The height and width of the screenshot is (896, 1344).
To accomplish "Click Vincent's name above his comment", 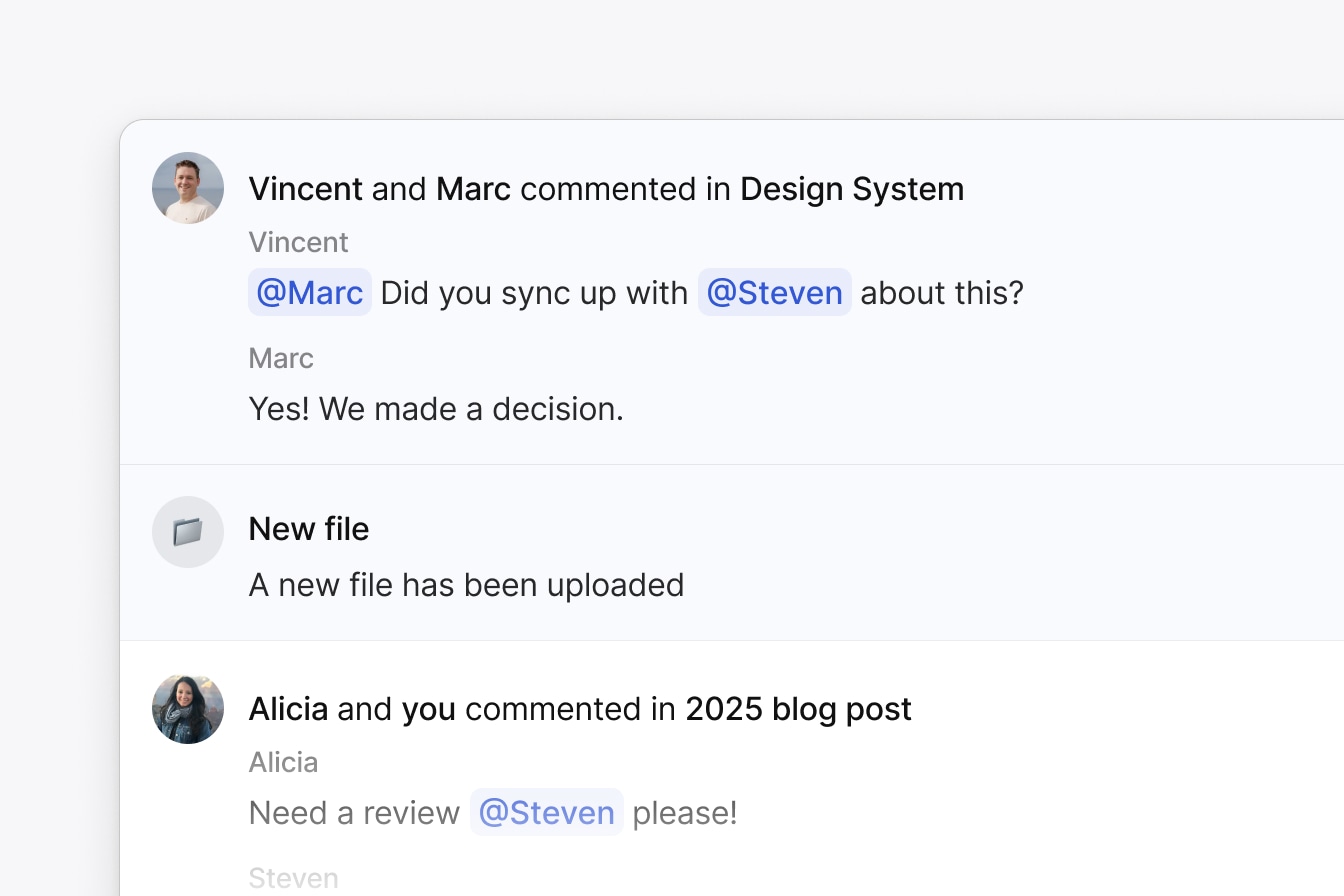I will point(298,241).
